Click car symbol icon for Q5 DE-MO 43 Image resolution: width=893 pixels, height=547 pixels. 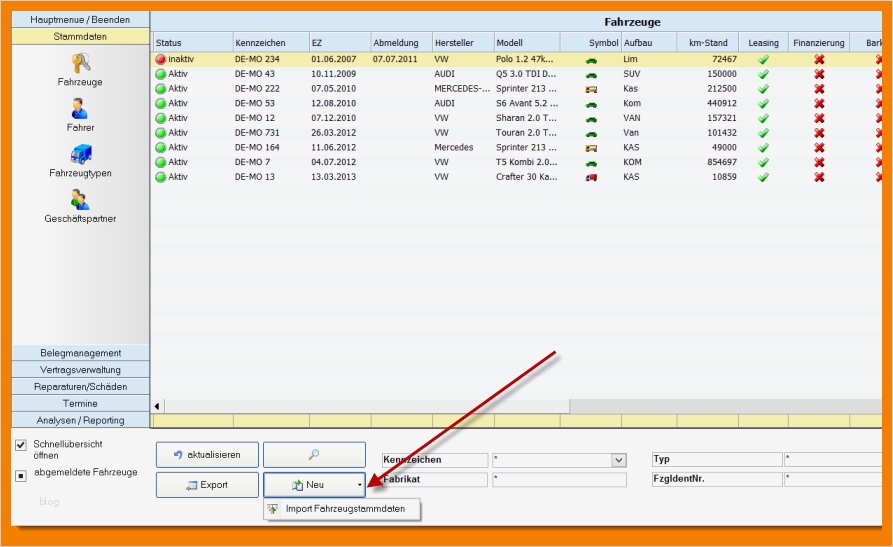point(591,75)
